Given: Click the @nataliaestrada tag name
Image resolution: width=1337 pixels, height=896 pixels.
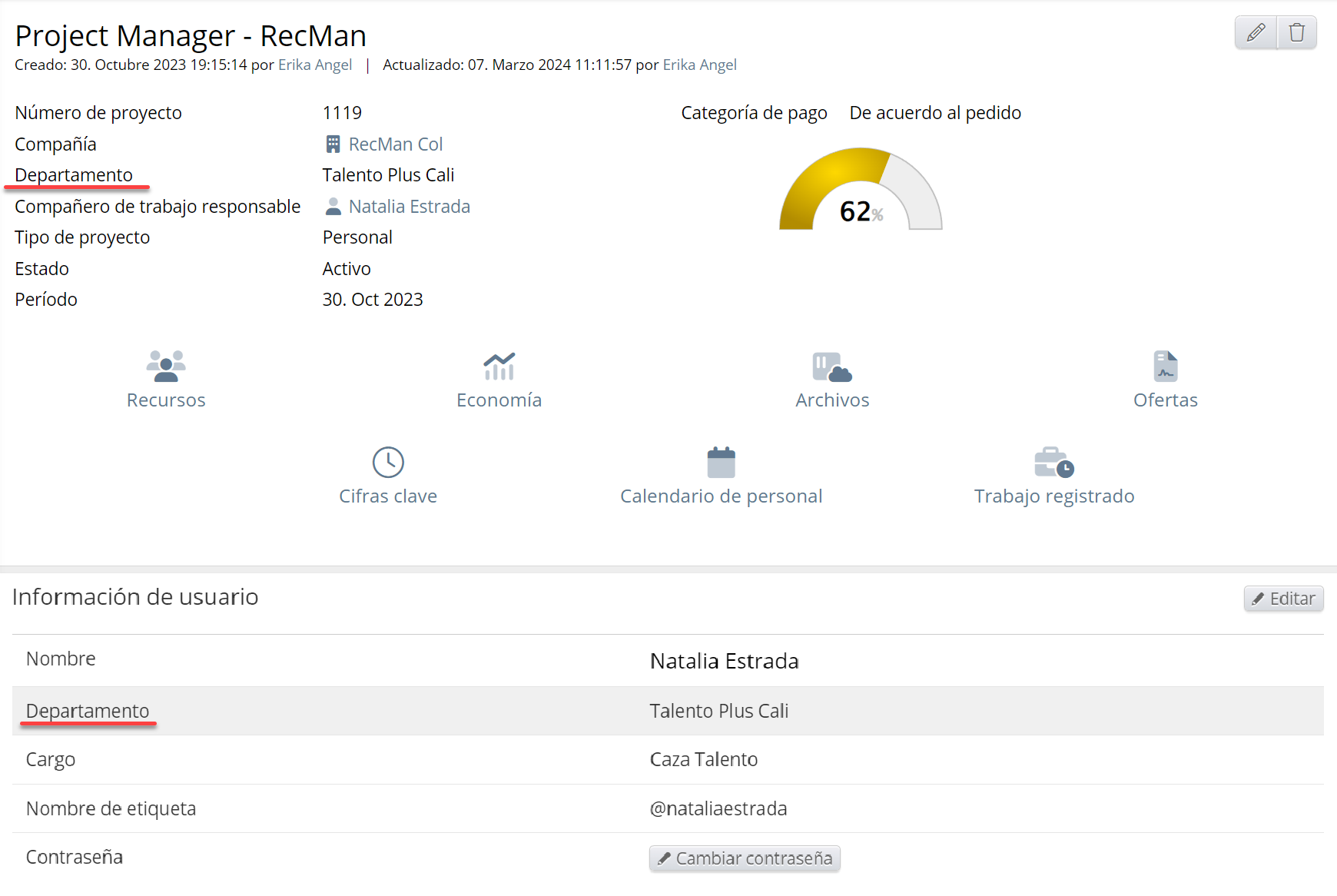Looking at the screenshot, I should pos(718,808).
